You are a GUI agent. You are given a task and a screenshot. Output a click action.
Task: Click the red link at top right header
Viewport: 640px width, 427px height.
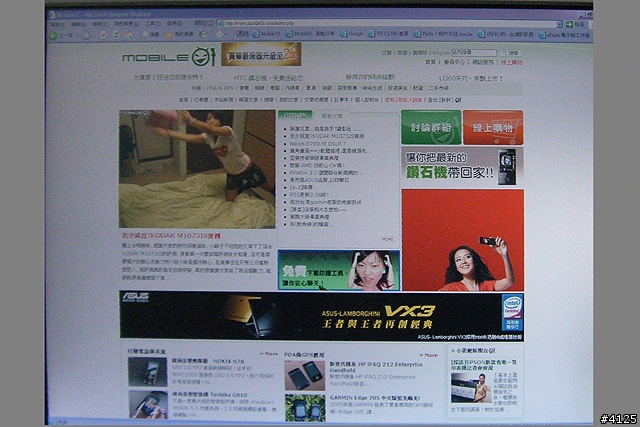(511, 62)
